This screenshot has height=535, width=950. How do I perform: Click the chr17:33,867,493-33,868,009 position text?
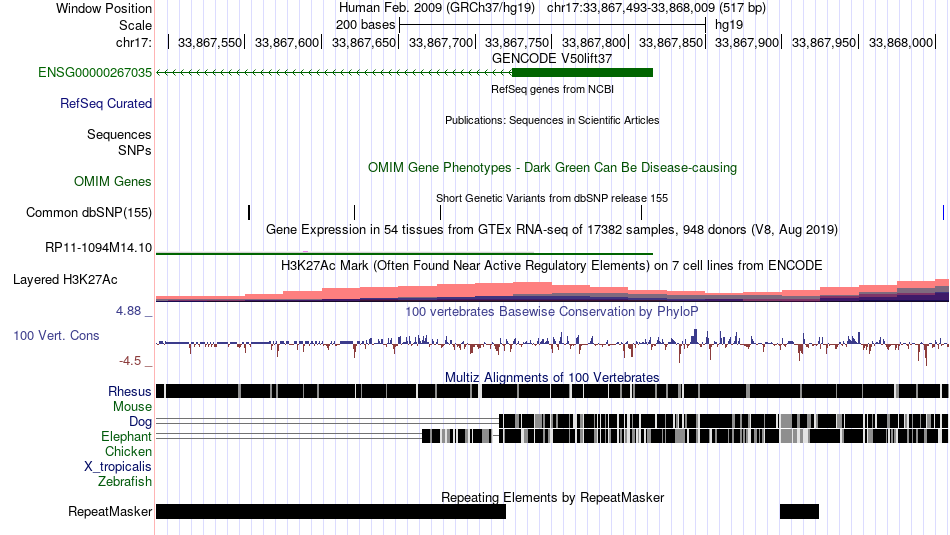pyautogui.click(x=656, y=8)
